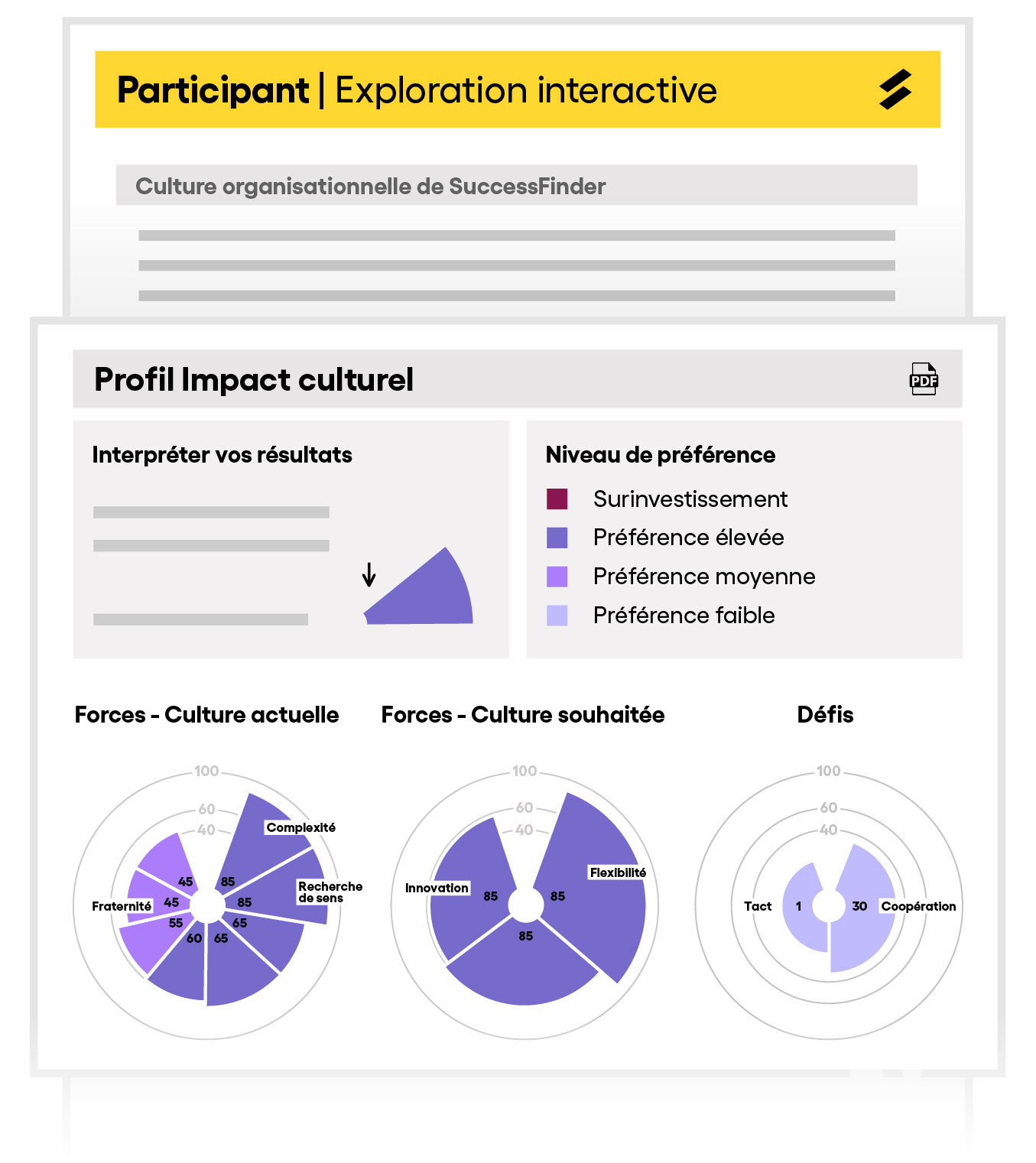The width and height of the screenshot is (1036, 1163).
Task: Click the Tact label in Défis chart
Action: coord(758,906)
